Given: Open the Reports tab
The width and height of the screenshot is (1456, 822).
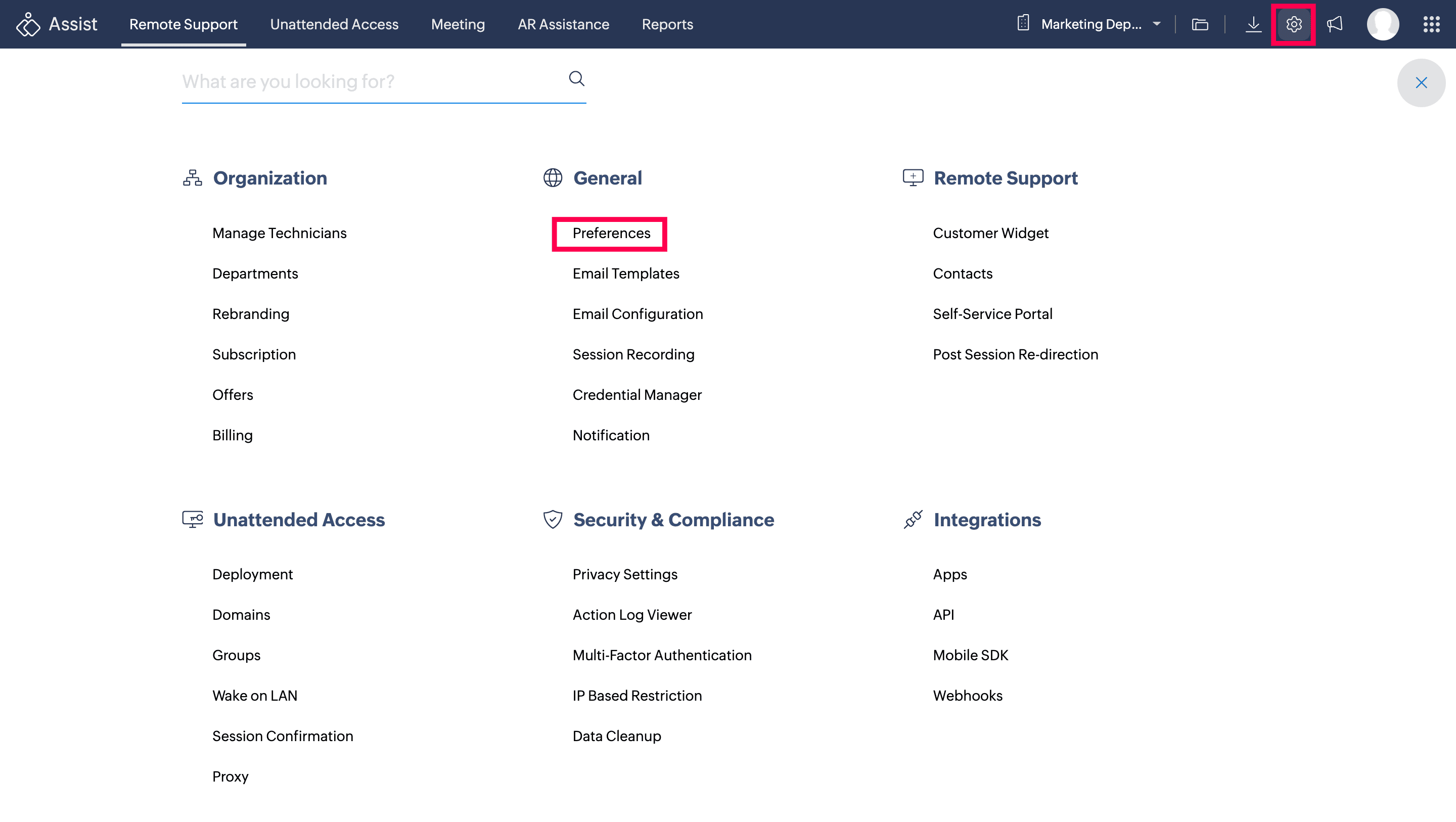Looking at the screenshot, I should click(x=667, y=24).
